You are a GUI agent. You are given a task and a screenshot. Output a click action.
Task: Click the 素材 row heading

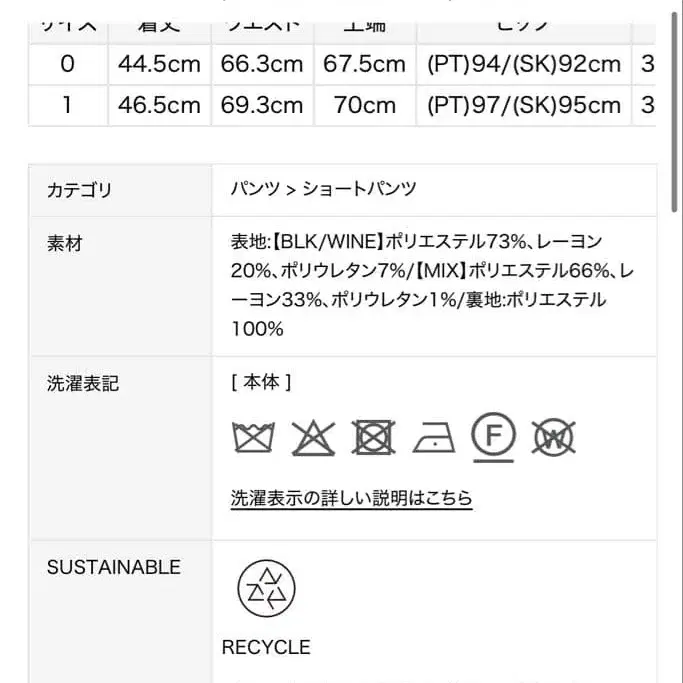64,243
